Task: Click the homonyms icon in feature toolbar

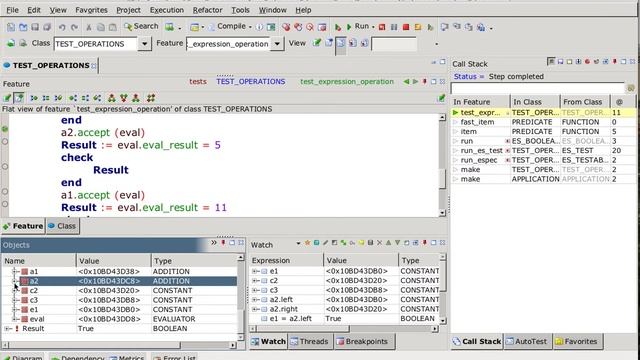Action: click(151, 98)
